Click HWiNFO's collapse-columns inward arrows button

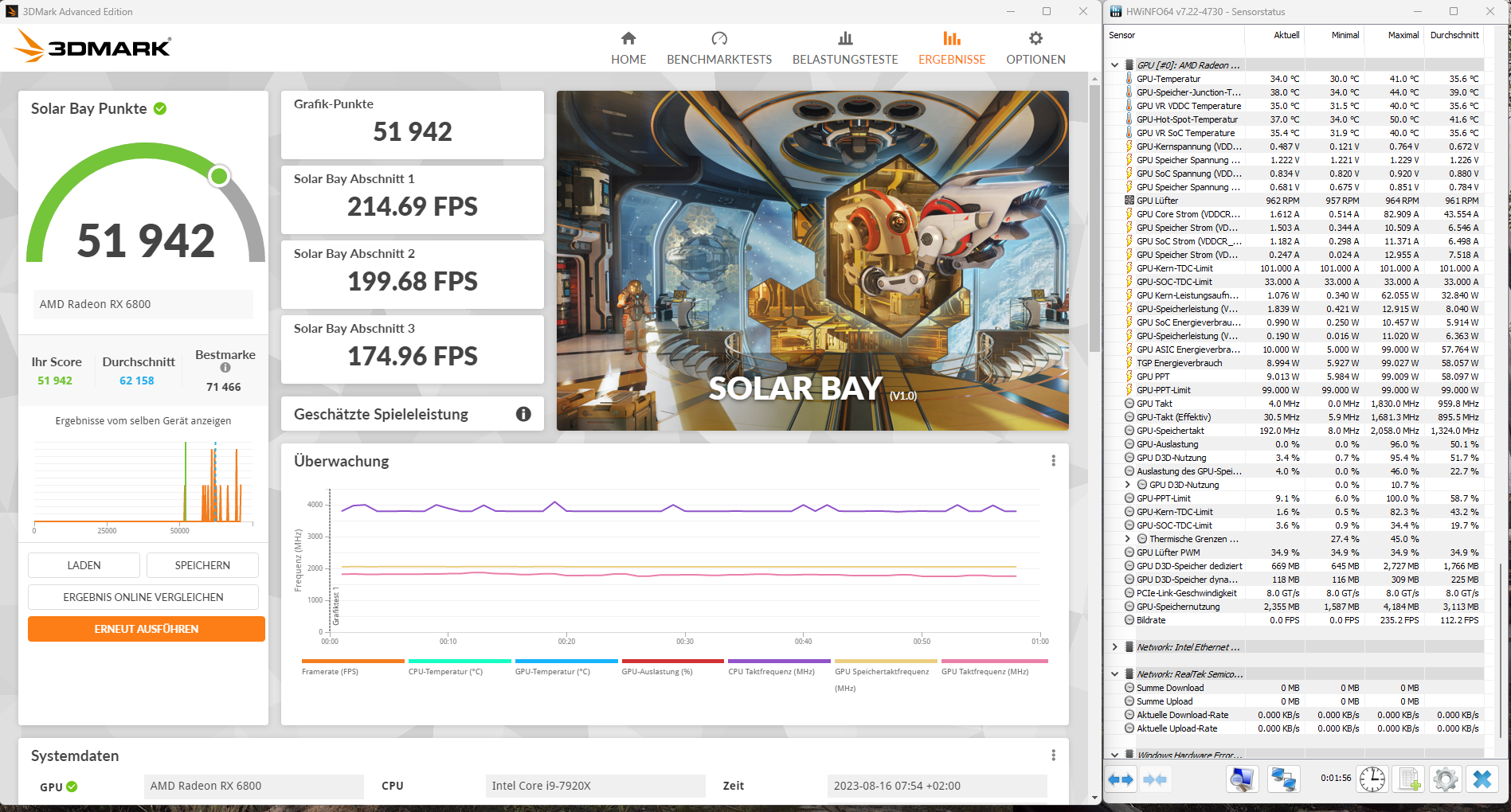[x=1154, y=779]
